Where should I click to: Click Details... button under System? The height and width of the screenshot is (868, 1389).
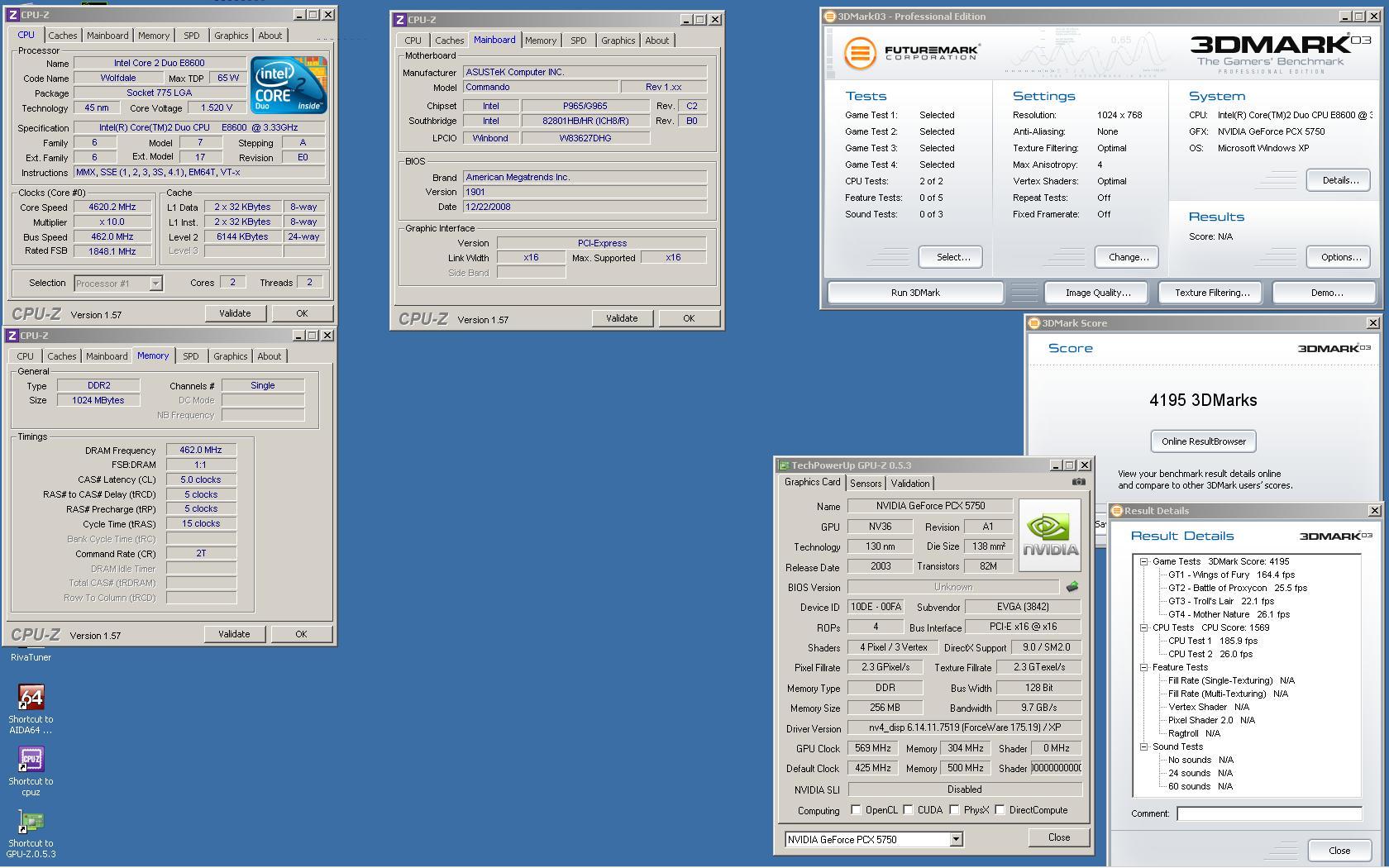click(1339, 180)
